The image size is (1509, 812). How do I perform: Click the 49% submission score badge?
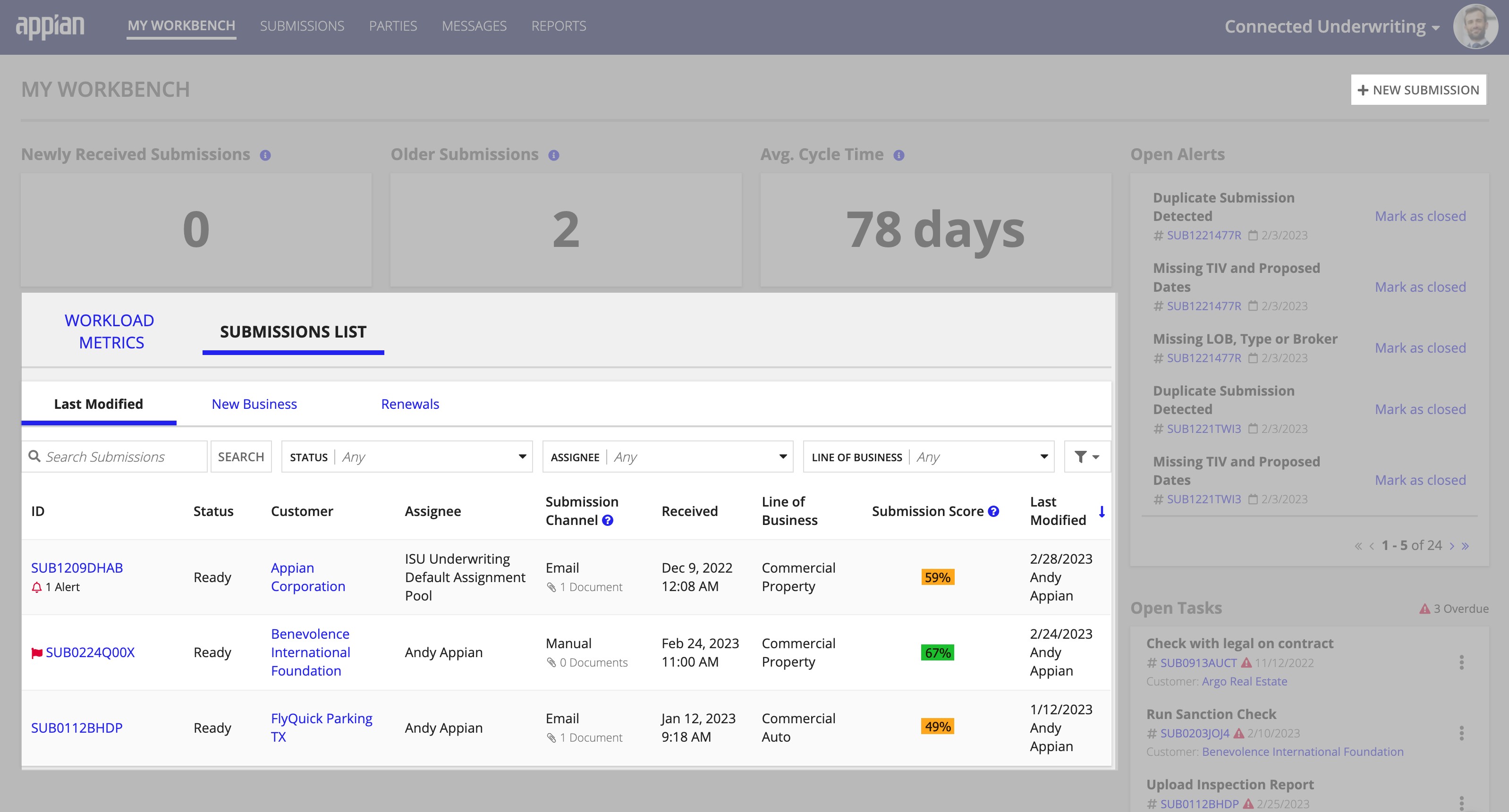[x=937, y=727]
